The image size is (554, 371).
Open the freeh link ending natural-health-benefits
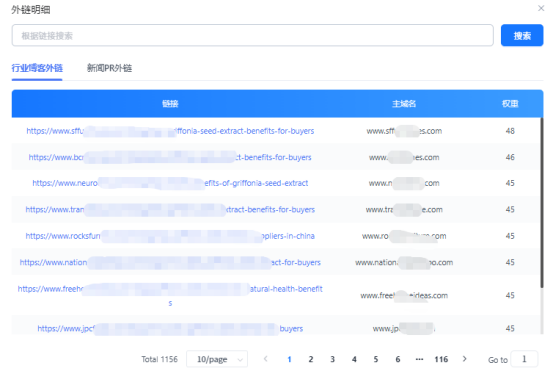(170, 295)
